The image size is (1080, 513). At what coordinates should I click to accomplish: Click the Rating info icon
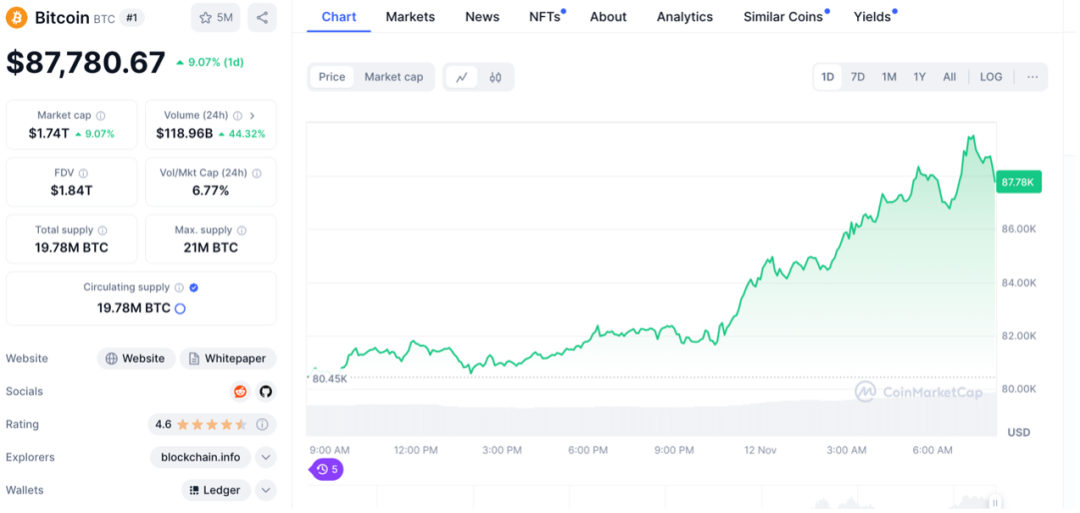tap(262, 425)
